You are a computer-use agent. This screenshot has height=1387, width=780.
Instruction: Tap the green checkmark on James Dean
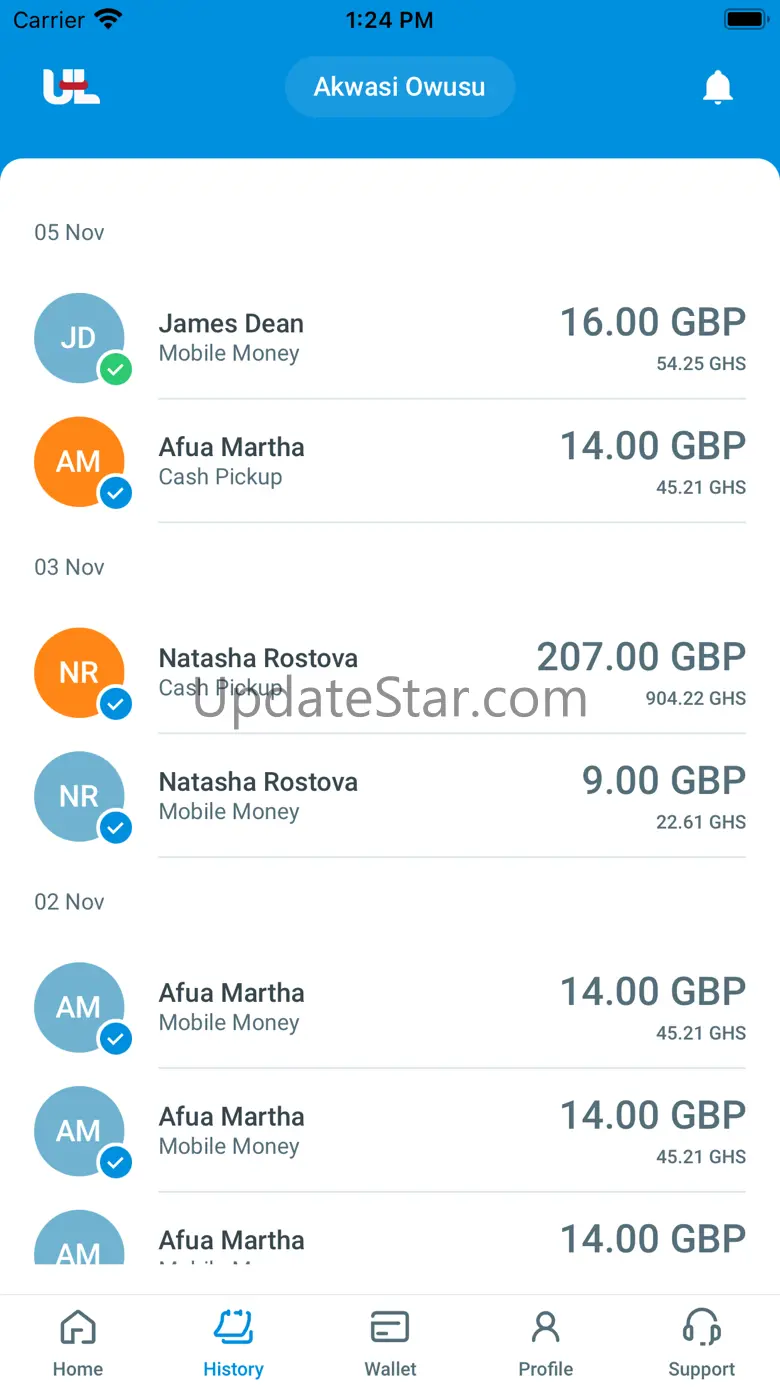click(x=116, y=370)
